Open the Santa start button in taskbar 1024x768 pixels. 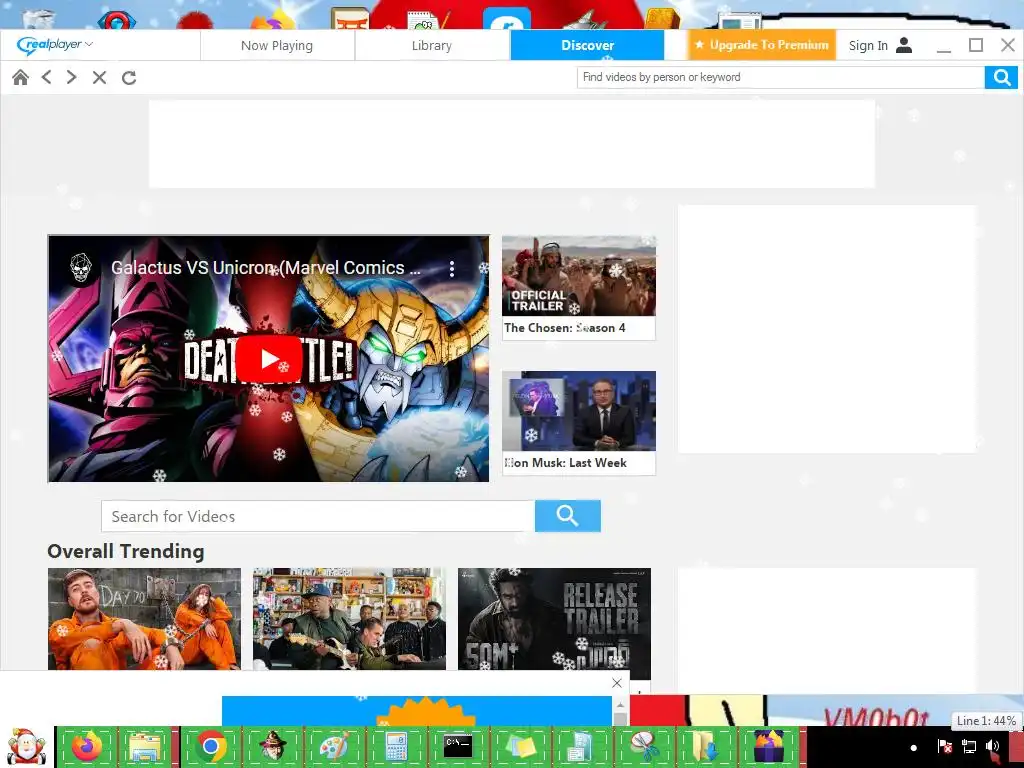point(26,746)
